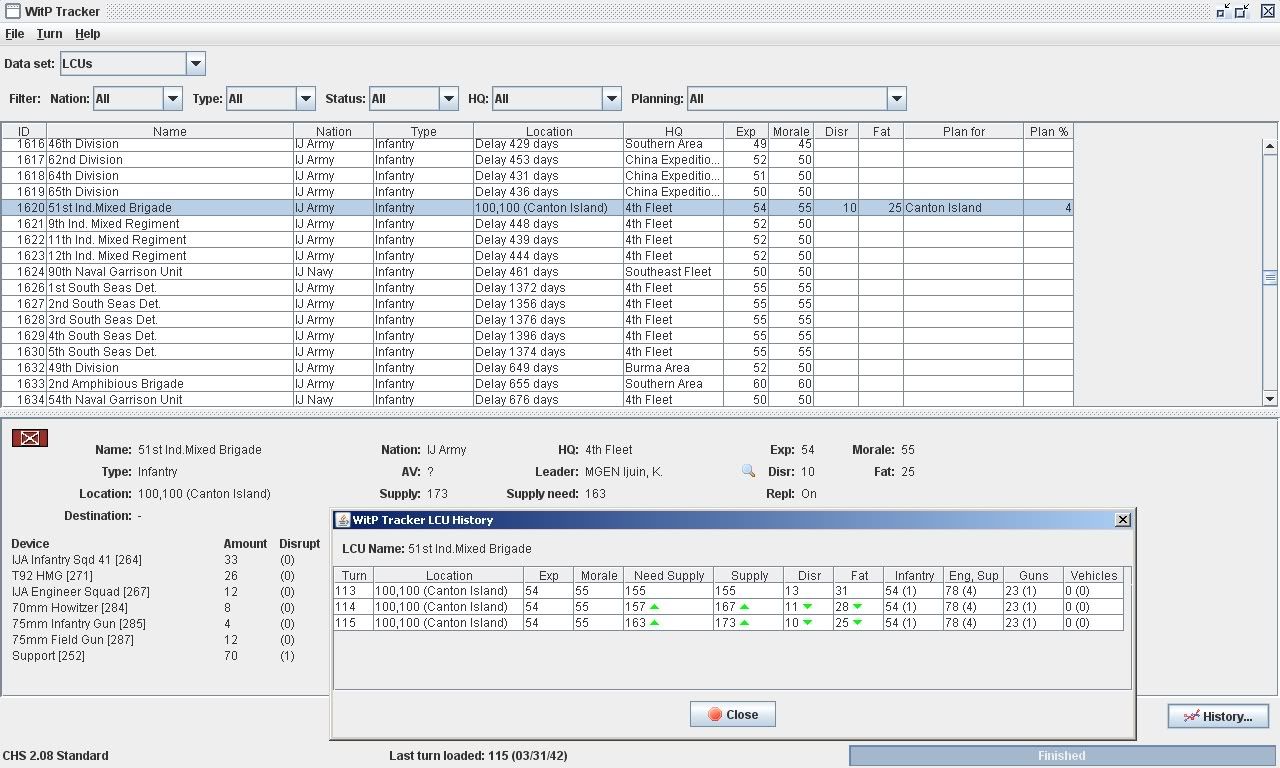Click the 75mm Field Gun device entry

[73, 640]
